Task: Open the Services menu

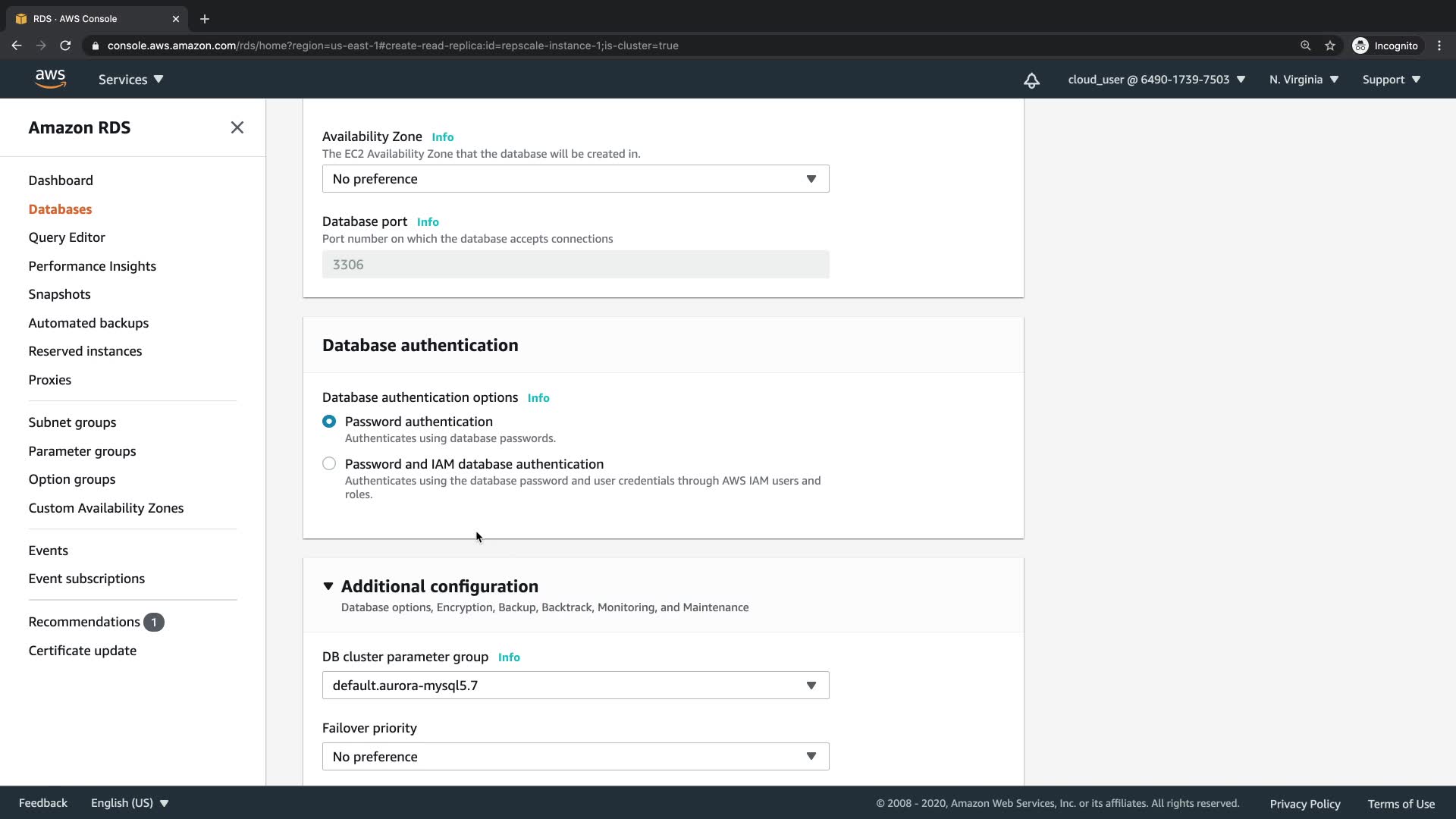Action: 130,80
